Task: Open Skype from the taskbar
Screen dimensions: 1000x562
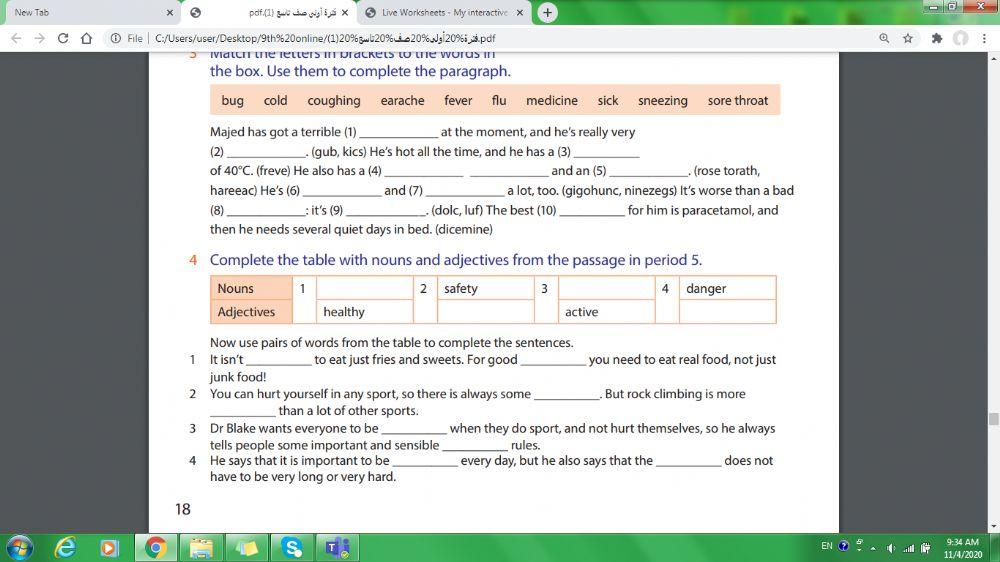Action: [x=292, y=547]
